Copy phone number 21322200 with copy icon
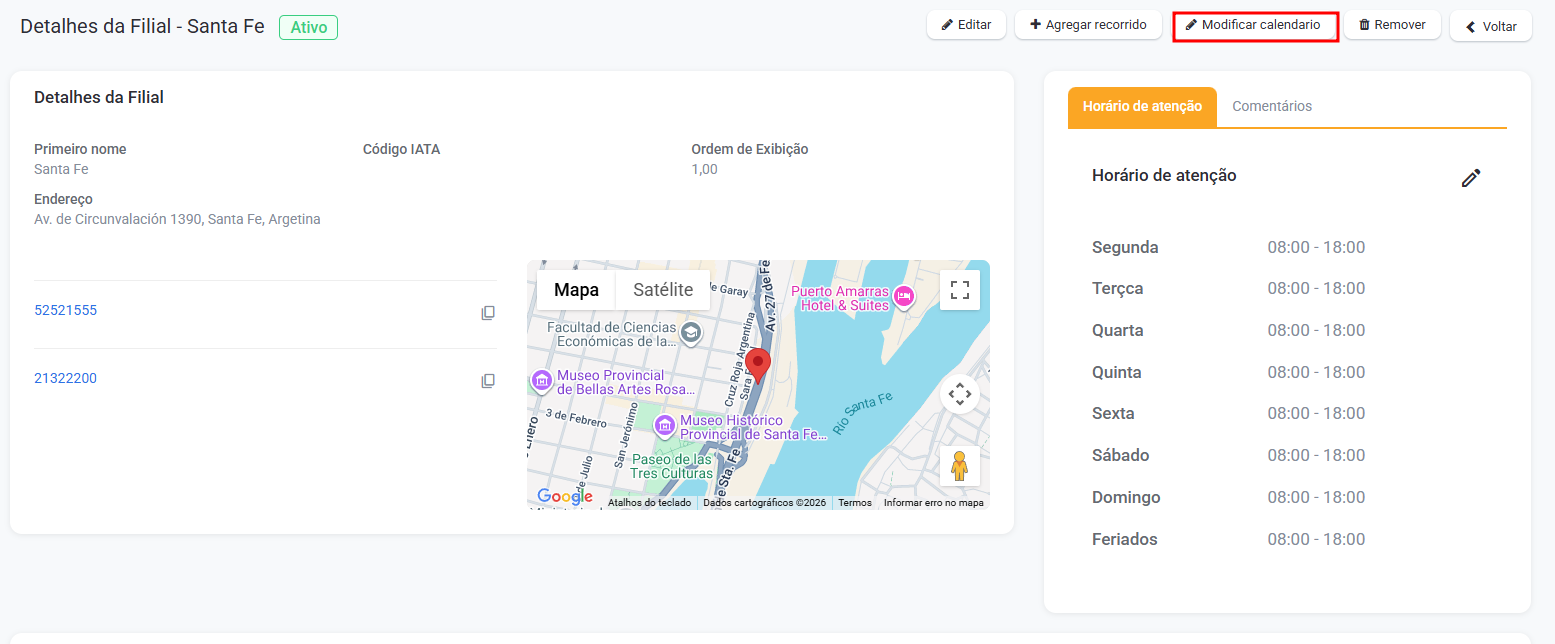1555x644 pixels. point(488,381)
